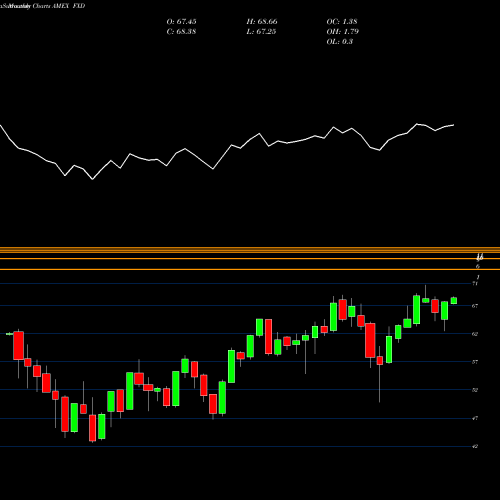The height and width of the screenshot is (500, 500).
Task: Select the close value 'C: 68.38'
Action: click(x=181, y=32)
